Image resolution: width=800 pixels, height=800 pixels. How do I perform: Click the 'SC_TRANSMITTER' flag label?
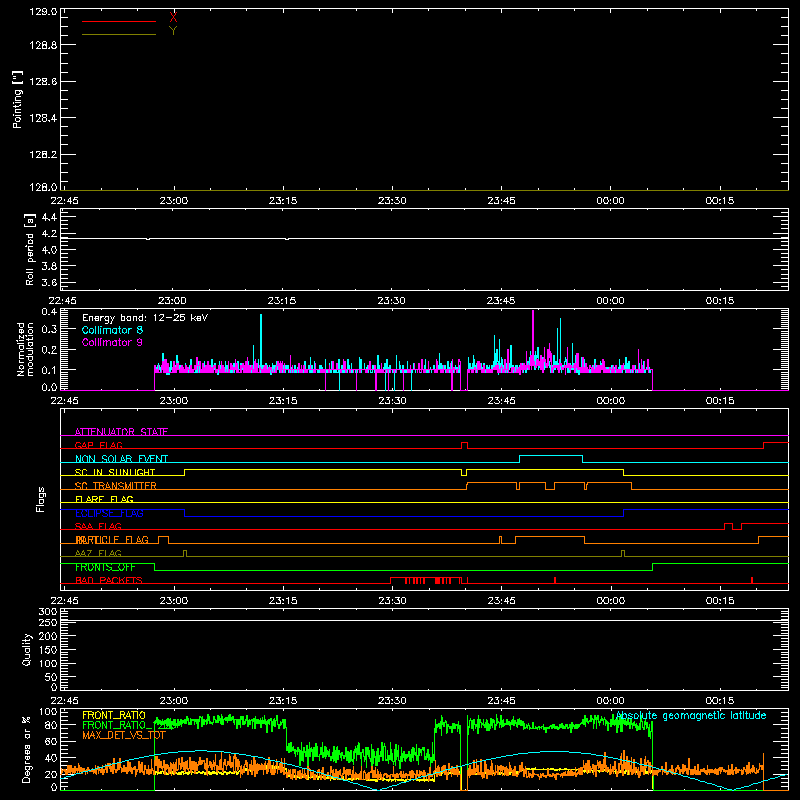click(x=115, y=485)
